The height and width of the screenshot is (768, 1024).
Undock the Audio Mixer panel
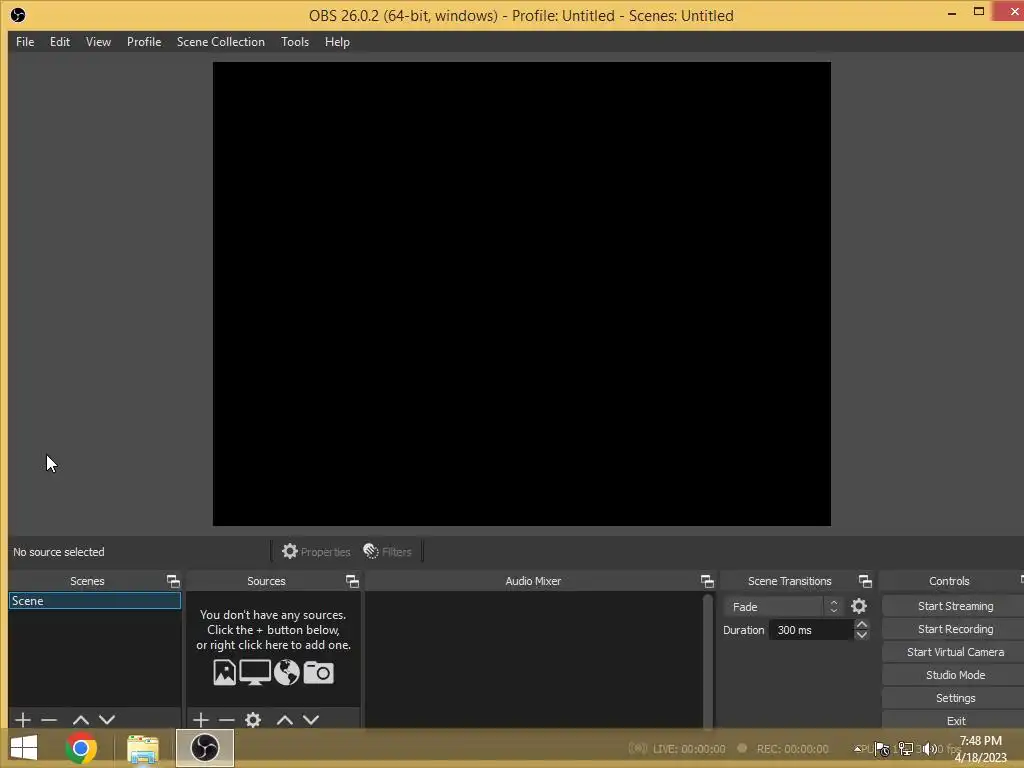pyautogui.click(x=707, y=581)
